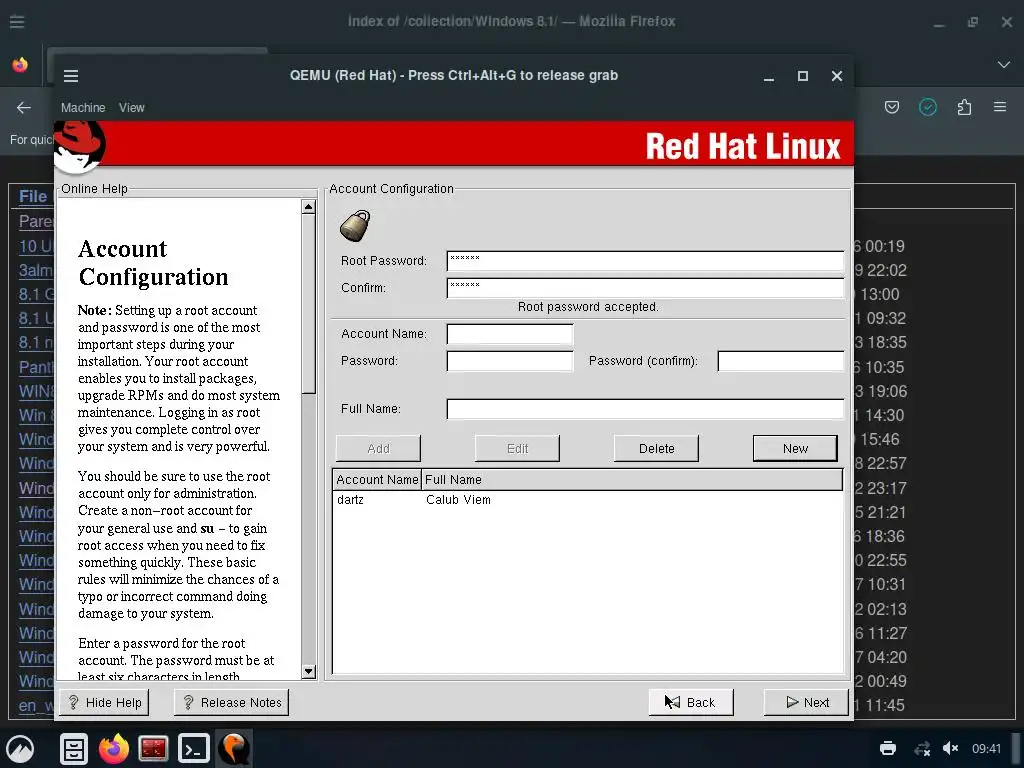Click the Firefox logo icon beside tabs
Viewport: 1024px width, 768px height.
(x=20, y=65)
